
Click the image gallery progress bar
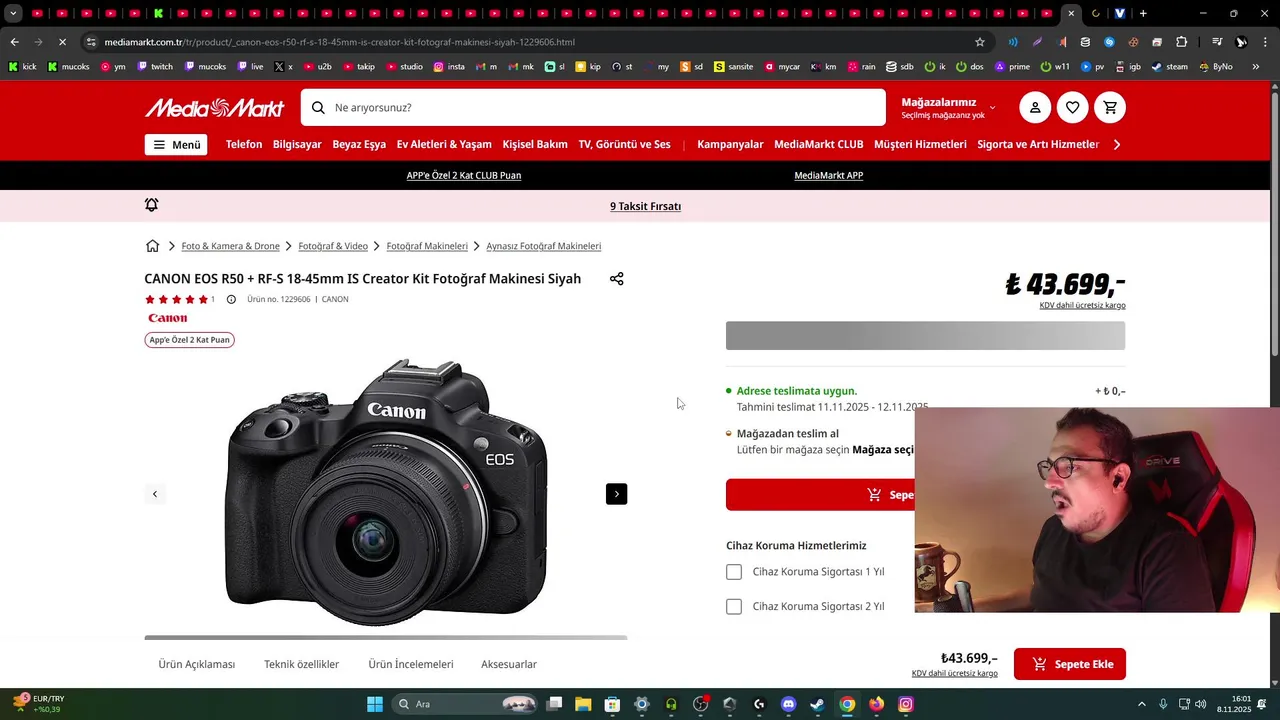(386, 637)
